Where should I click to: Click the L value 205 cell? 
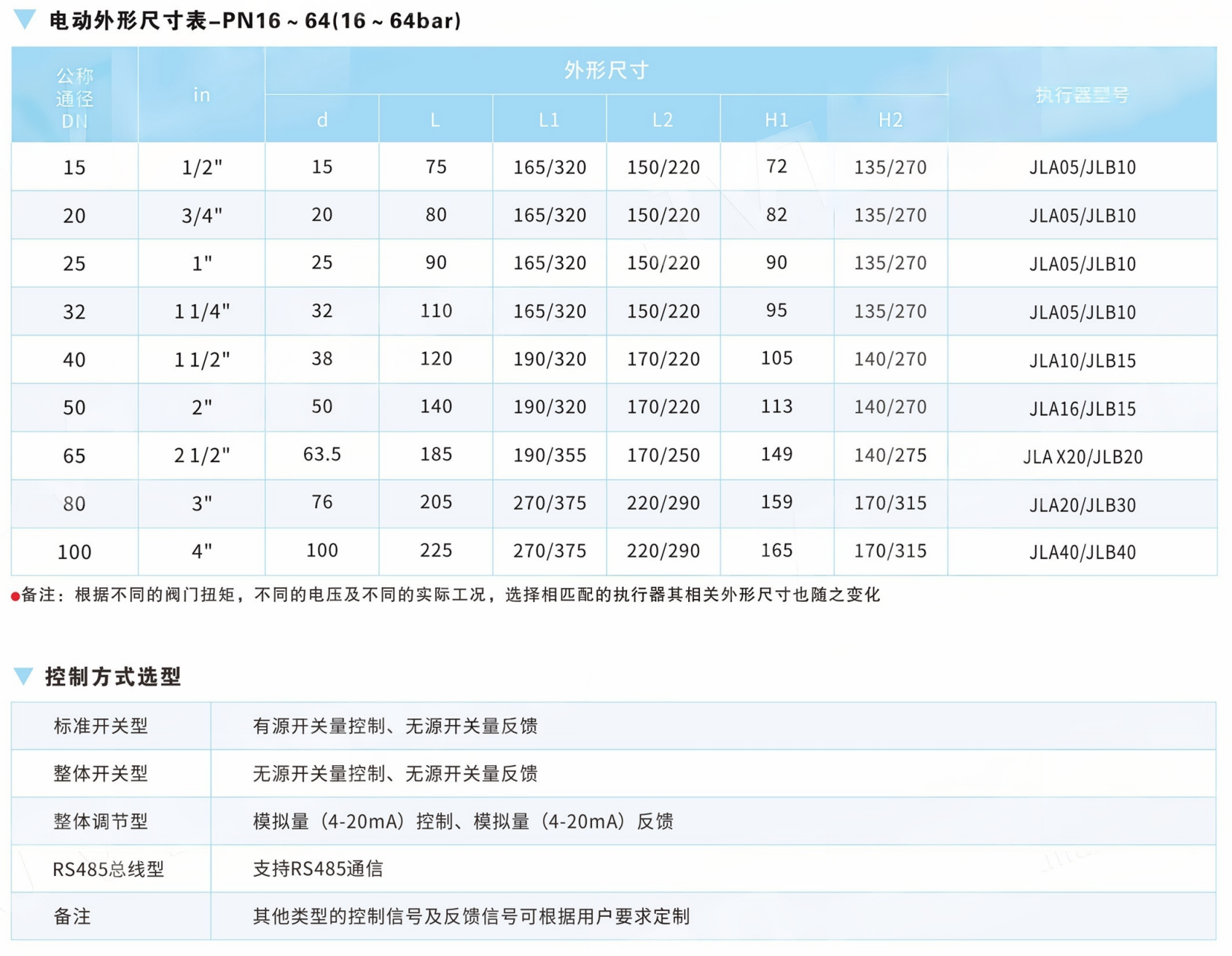436,504
